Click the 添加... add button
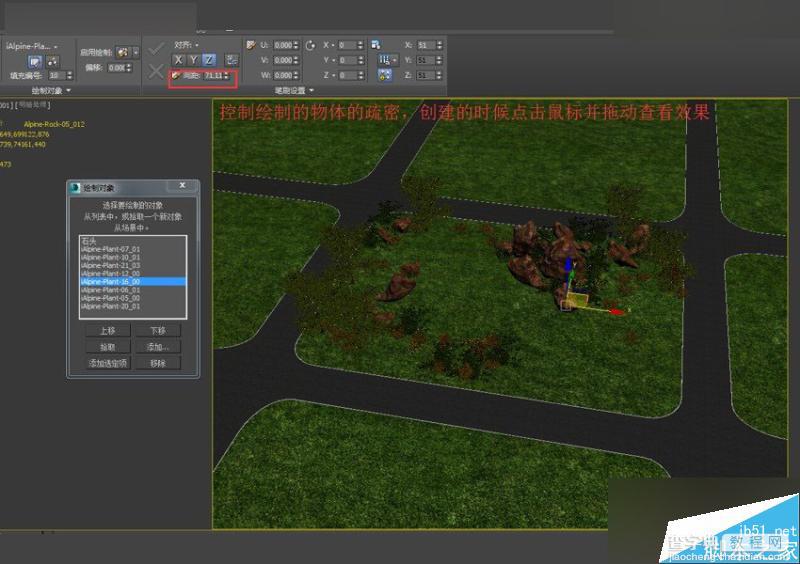This screenshot has height=564, width=800. coord(158,347)
